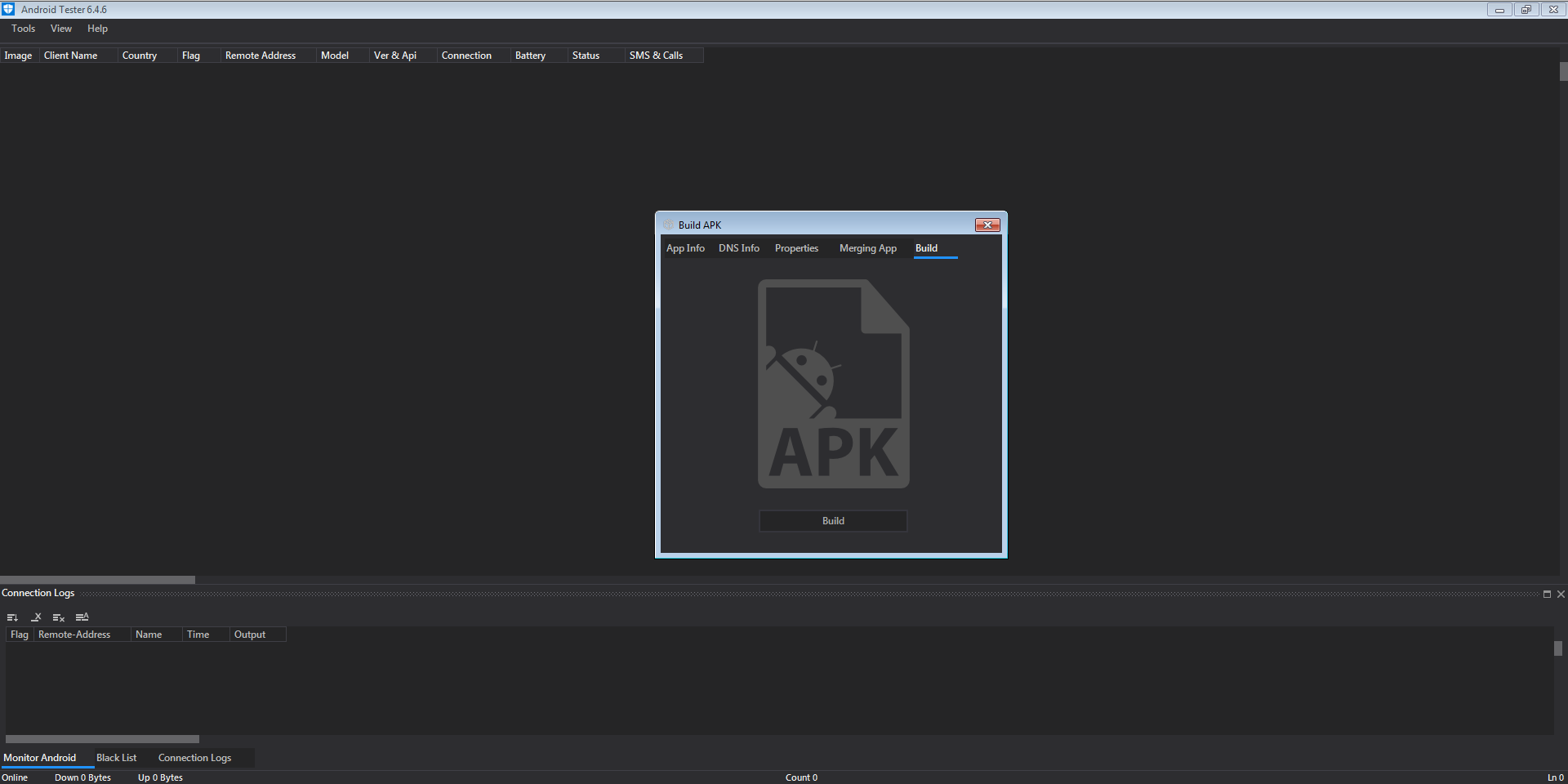Switch to the Black List tab
Screen dimensions: 1568x784
pos(117,758)
